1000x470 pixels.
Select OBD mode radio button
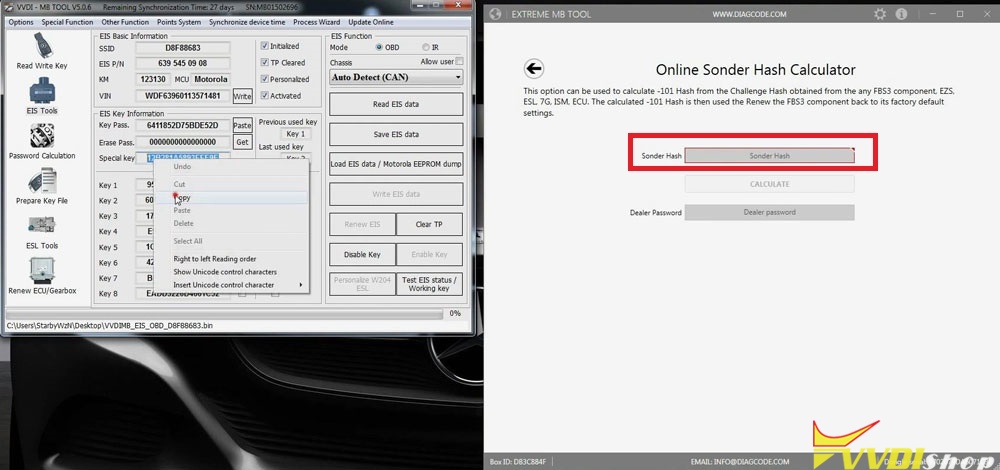379,47
